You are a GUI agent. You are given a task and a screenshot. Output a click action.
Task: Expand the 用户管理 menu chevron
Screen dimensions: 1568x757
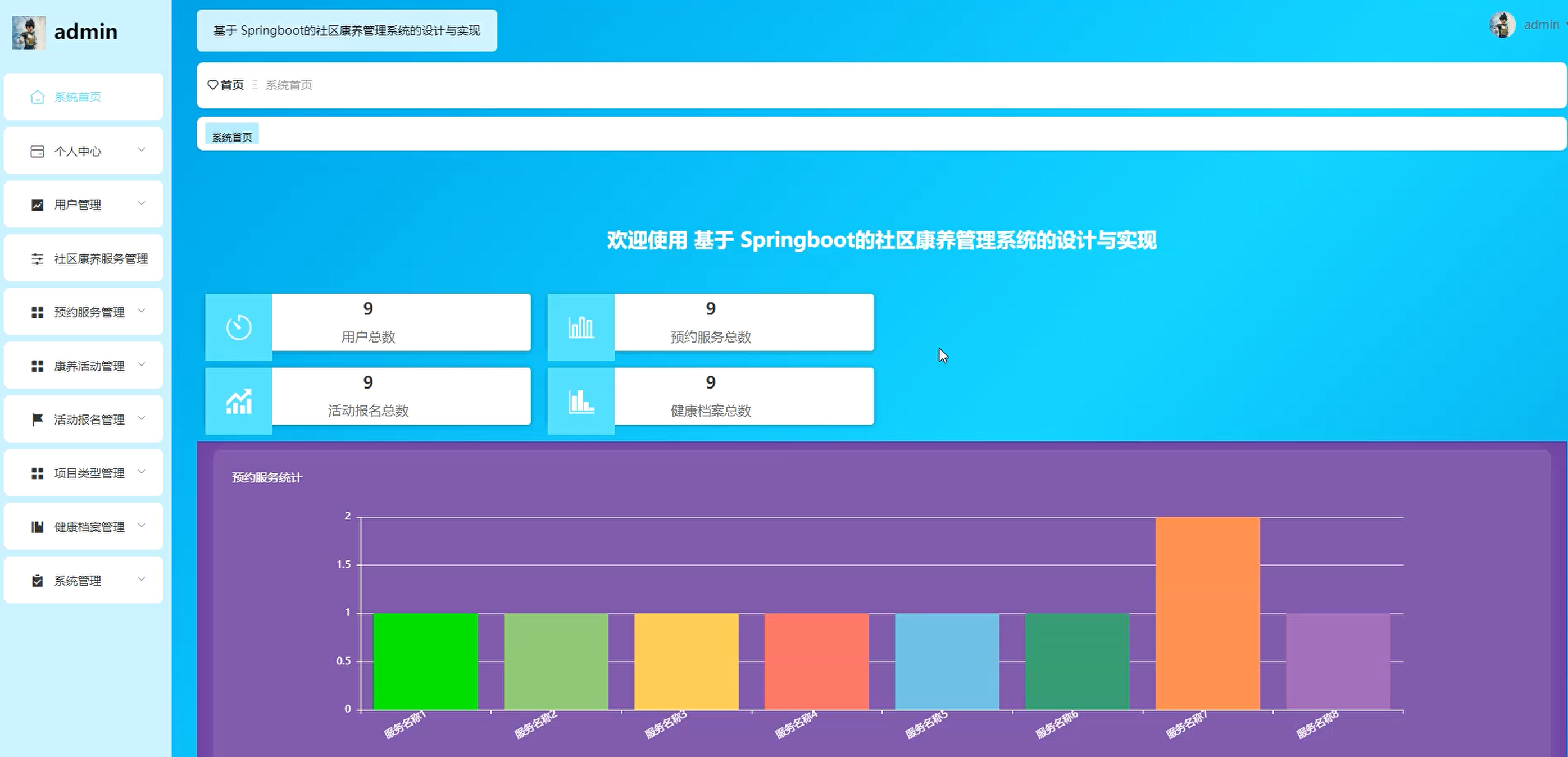(141, 203)
